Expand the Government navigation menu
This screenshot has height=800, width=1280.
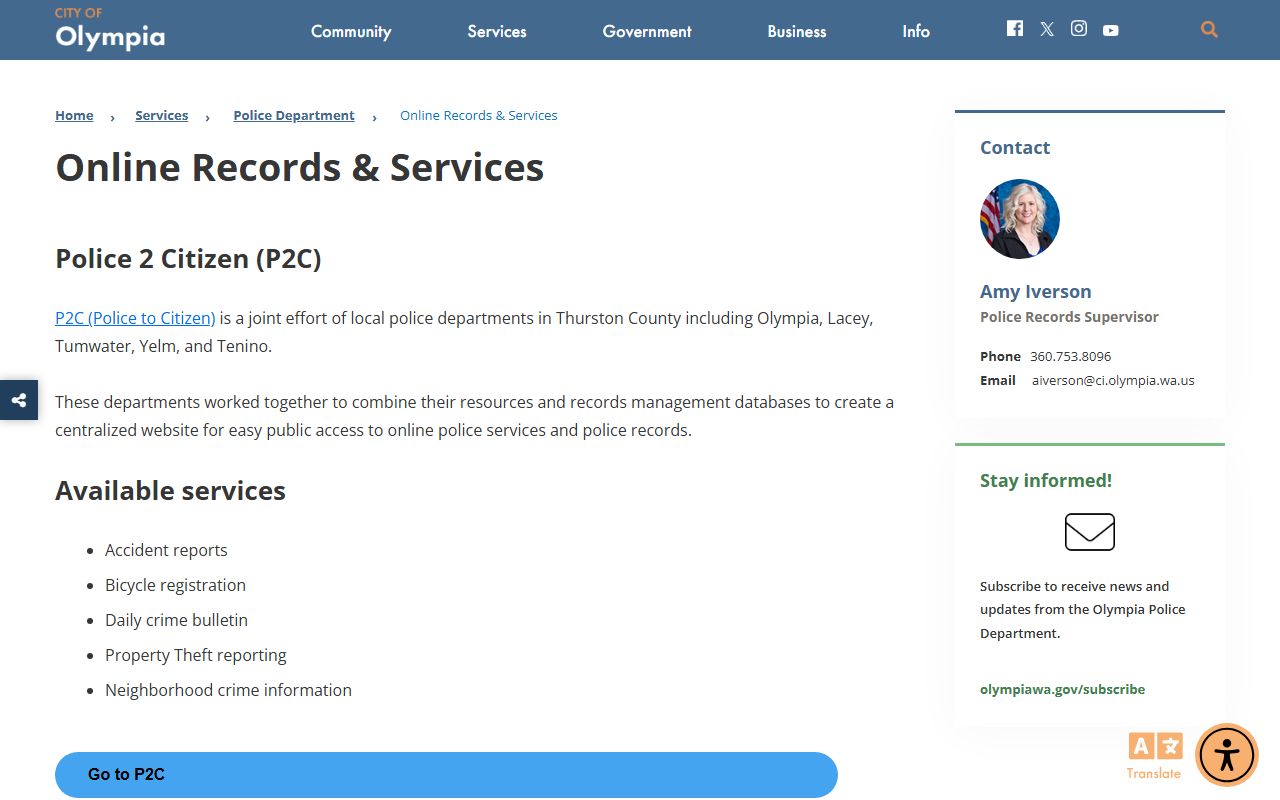pos(647,31)
